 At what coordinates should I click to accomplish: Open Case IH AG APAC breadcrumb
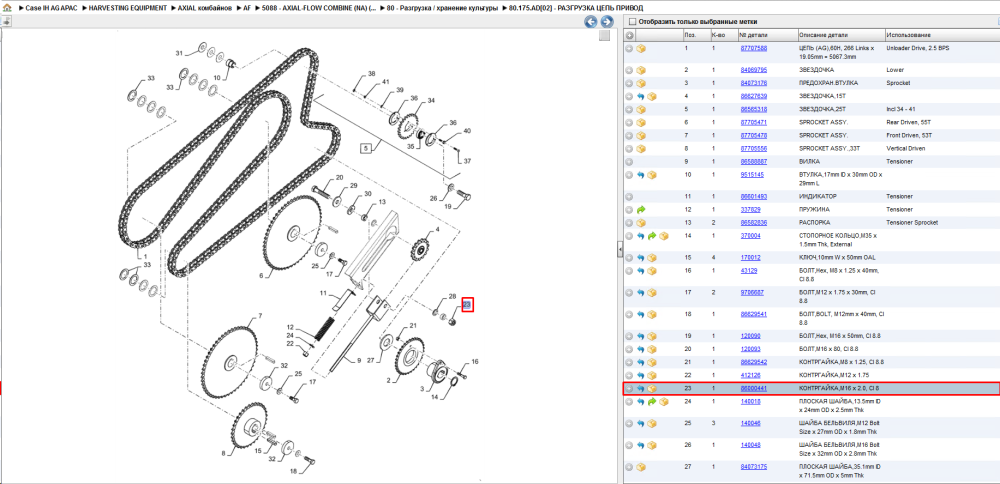pos(51,8)
